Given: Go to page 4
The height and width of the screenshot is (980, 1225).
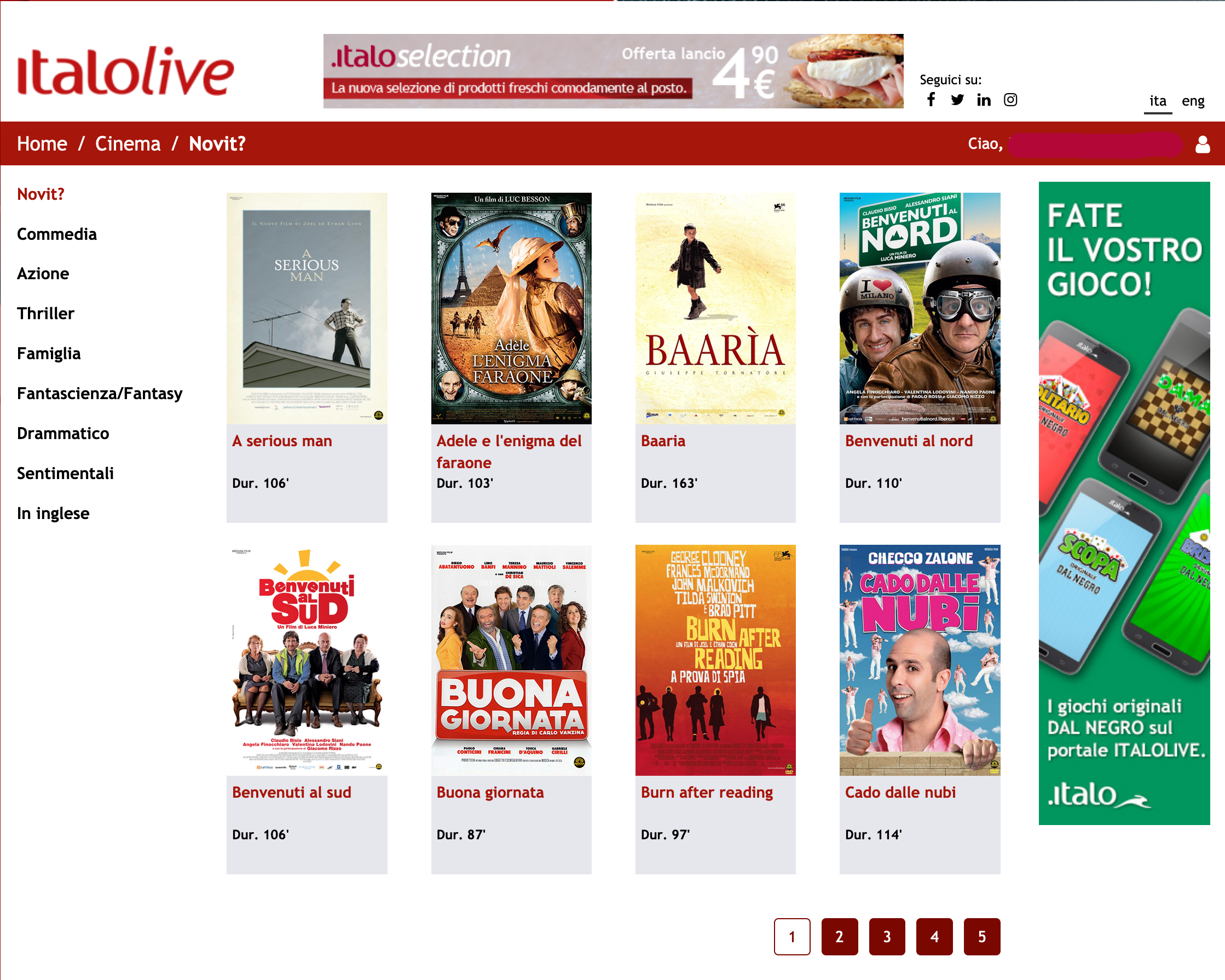Looking at the screenshot, I should tap(934, 936).
